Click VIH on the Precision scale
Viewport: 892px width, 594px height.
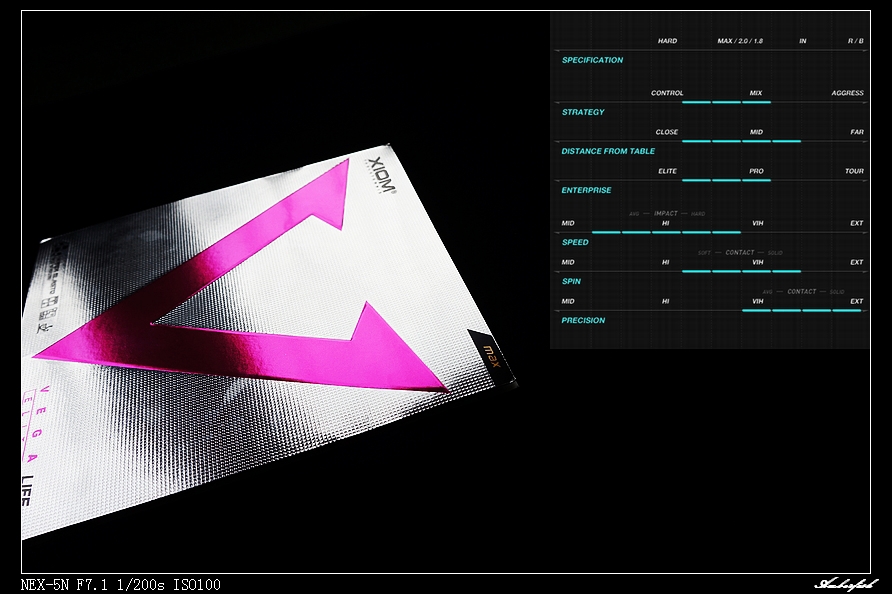pos(758,301)
